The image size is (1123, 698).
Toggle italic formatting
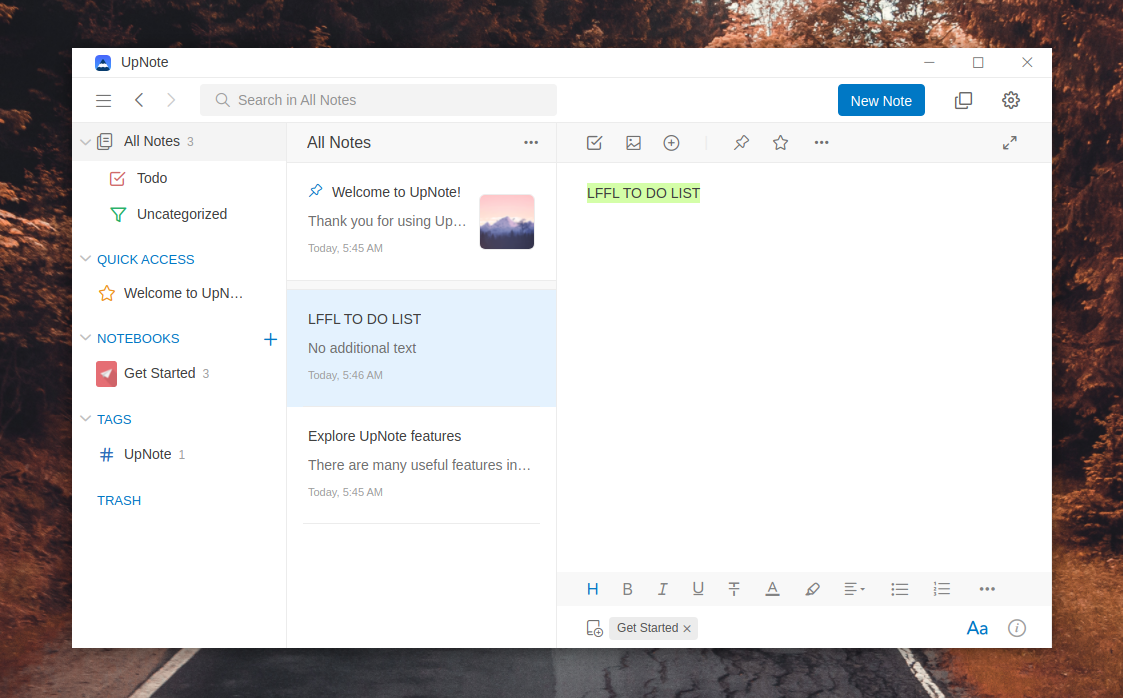662,589
